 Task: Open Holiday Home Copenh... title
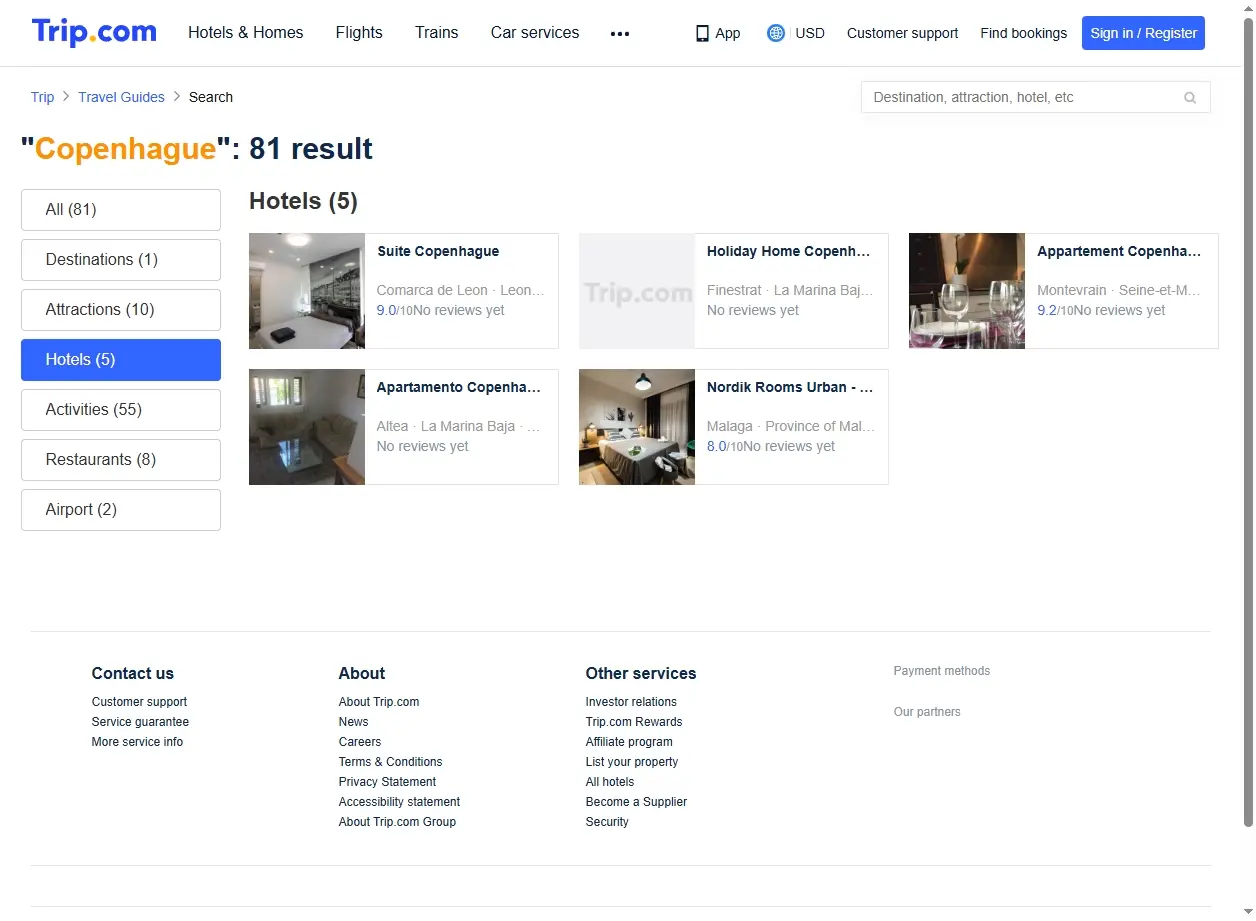coord(789,251)
